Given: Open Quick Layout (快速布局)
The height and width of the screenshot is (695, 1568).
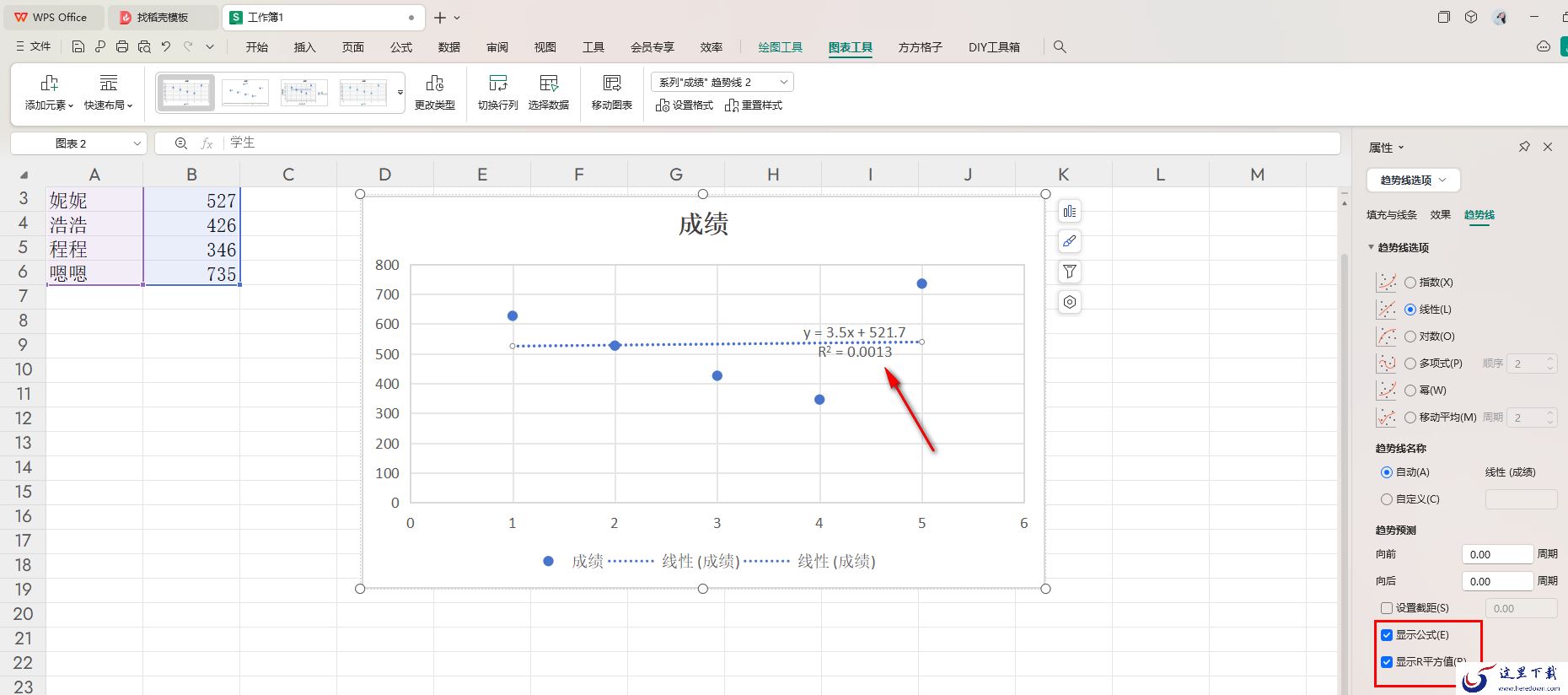Looking at the screenshot, I should pos(108,93).
